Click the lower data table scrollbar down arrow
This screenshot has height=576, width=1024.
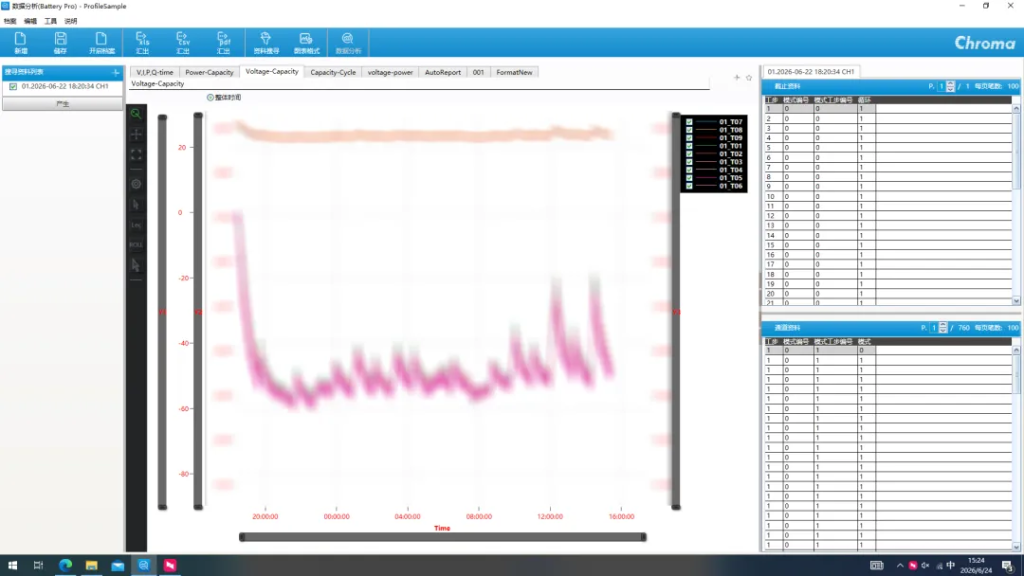pos(1016,547)
